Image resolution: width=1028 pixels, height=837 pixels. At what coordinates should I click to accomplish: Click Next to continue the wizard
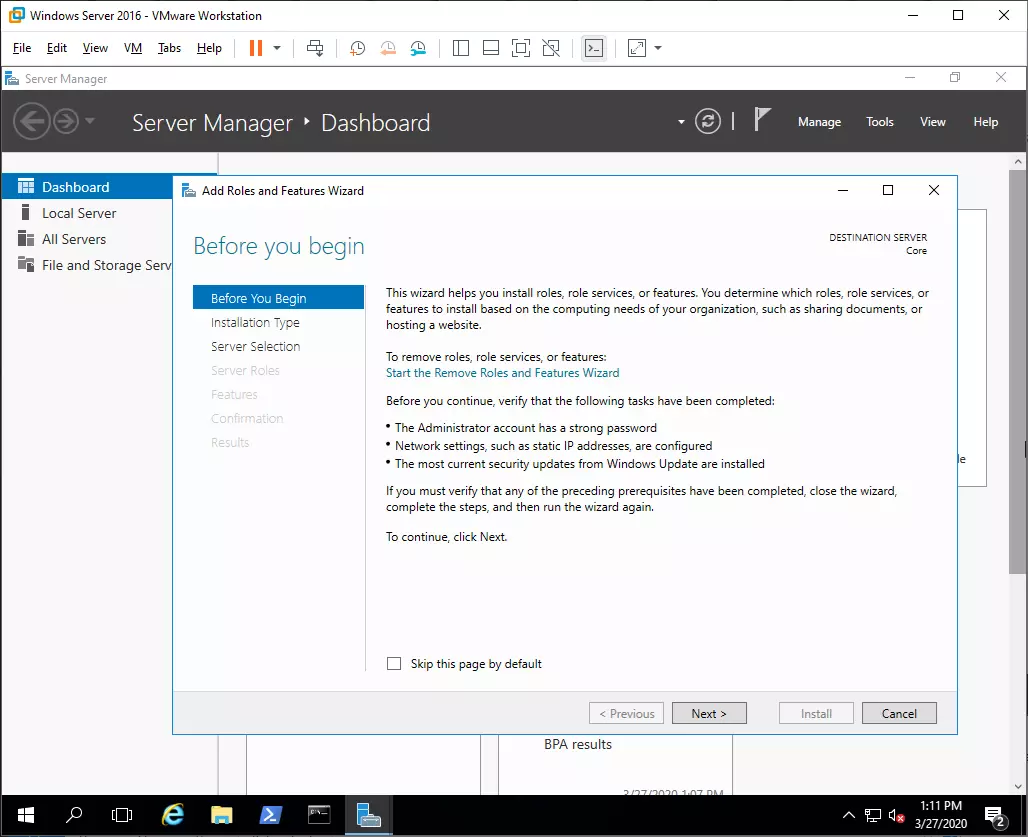[x=709, y=713]
